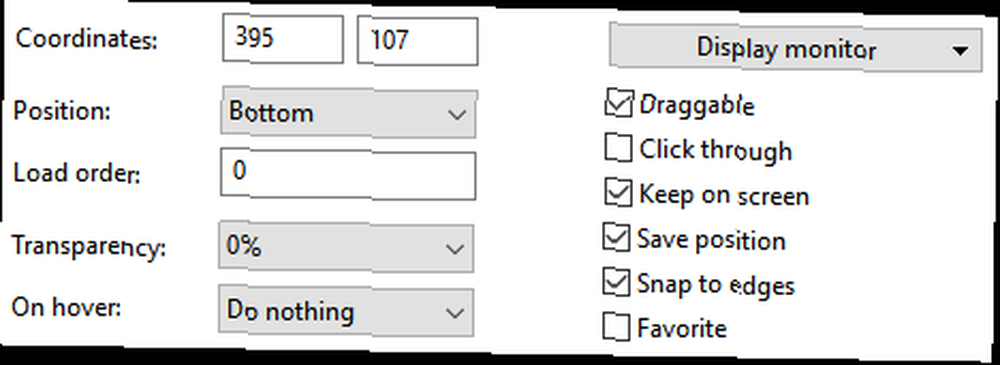Screen dimensions: 1000x365
Task: Uncheck Keep on screen
Action: point(618,194)
